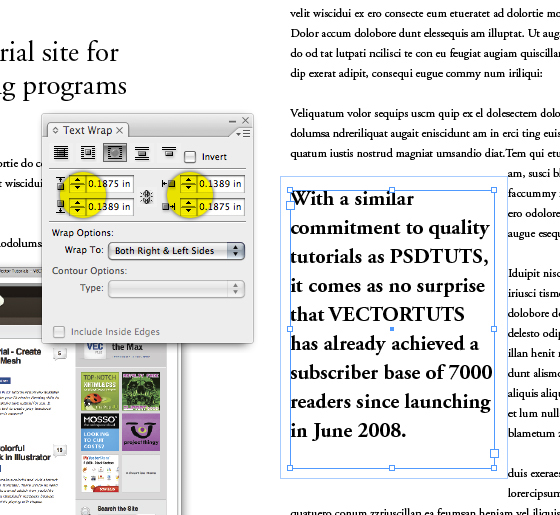Click the green skull ad thumbnail

coord(141,391)
